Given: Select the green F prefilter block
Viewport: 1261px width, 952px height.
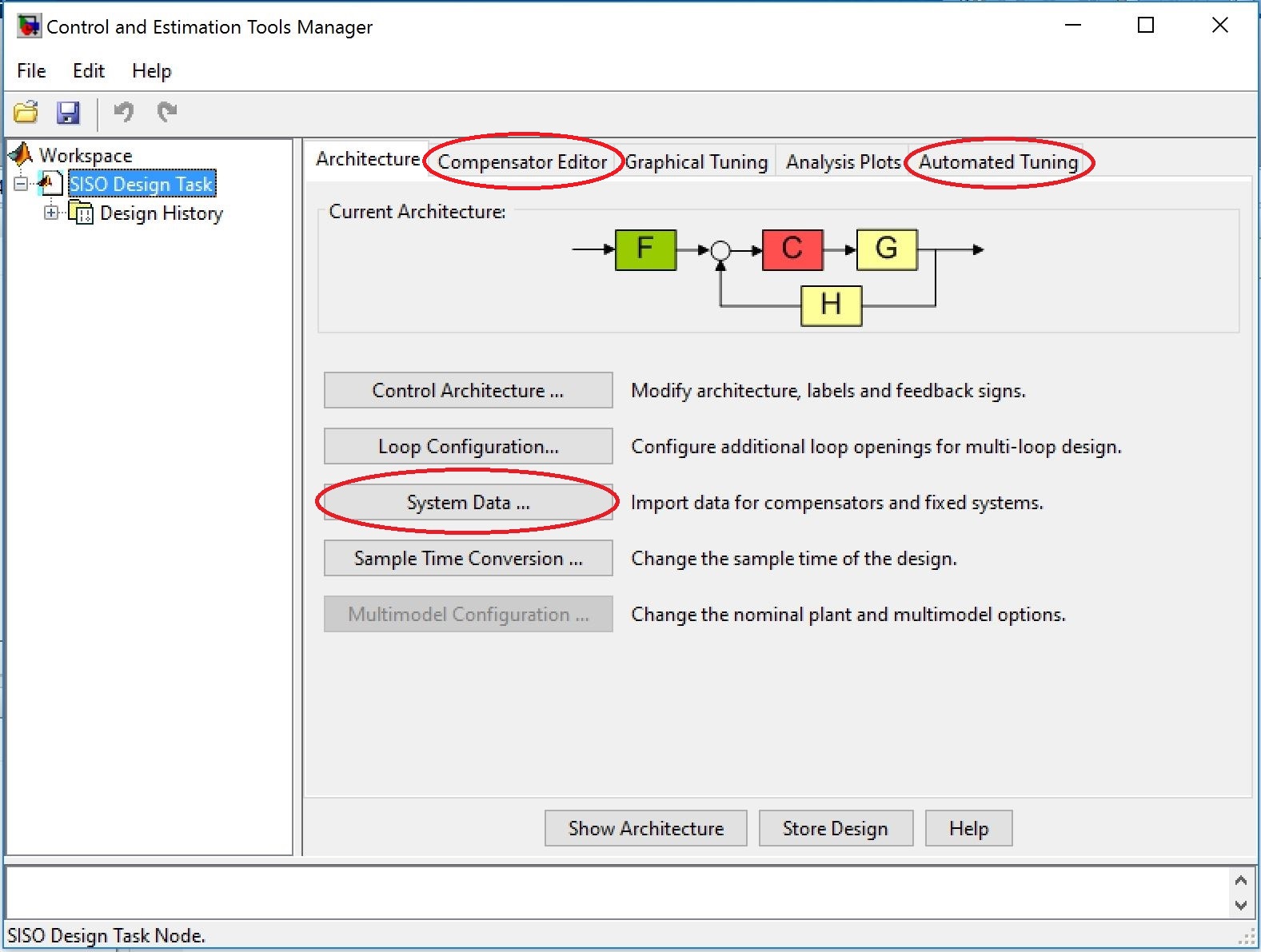Looking at the screenshot, I should pos(645,249).
